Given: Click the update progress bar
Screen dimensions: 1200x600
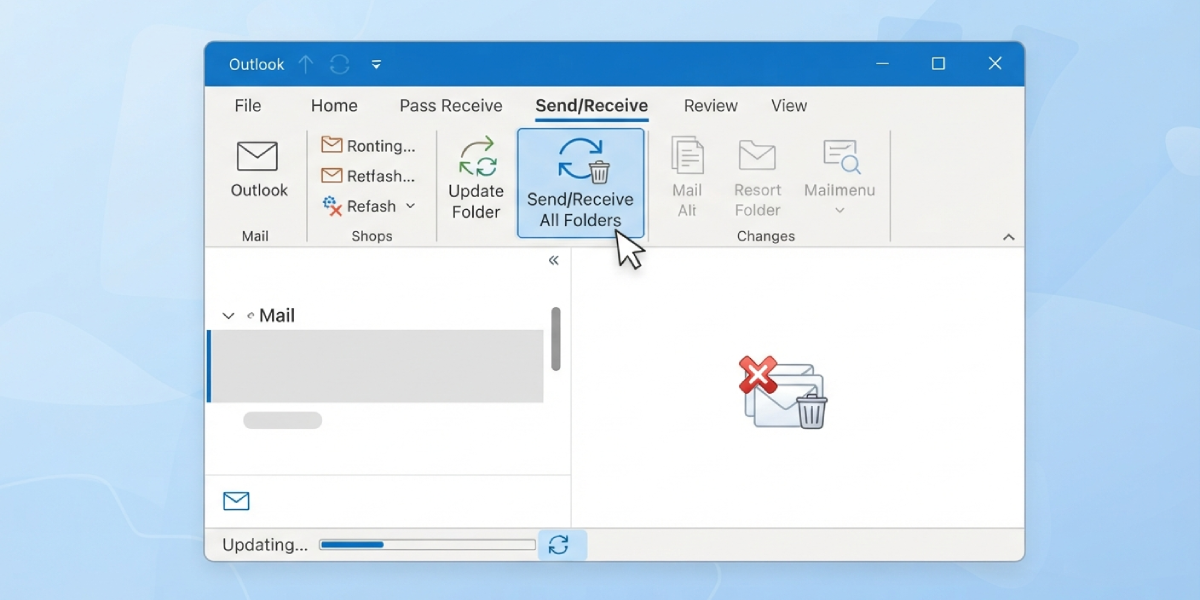Looking at the screenshot, I should [428, 545].
